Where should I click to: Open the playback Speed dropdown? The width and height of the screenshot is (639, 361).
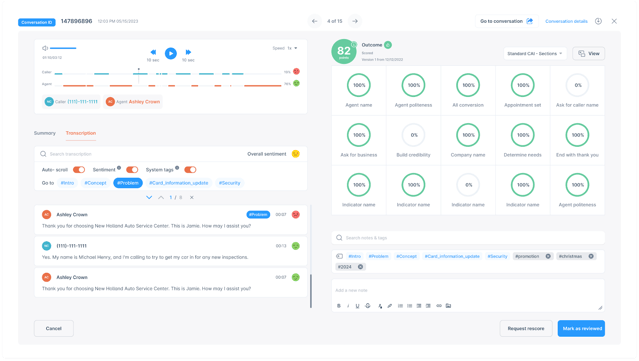point(292,48)
